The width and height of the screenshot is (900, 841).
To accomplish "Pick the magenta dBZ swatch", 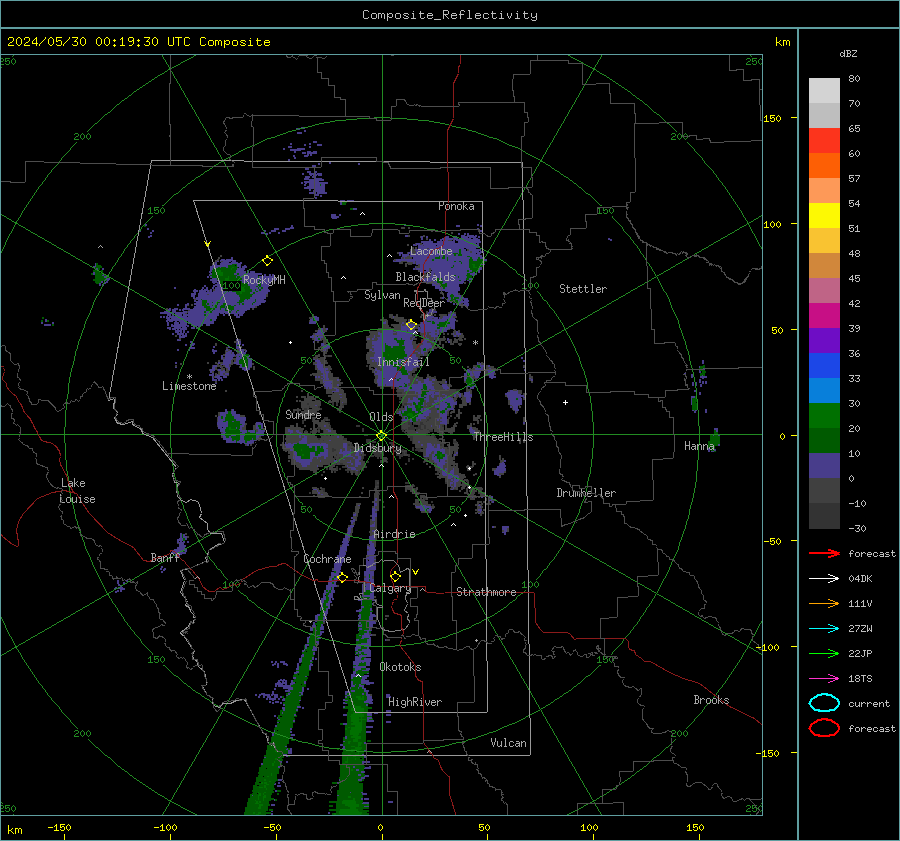I will click(824, 316).
